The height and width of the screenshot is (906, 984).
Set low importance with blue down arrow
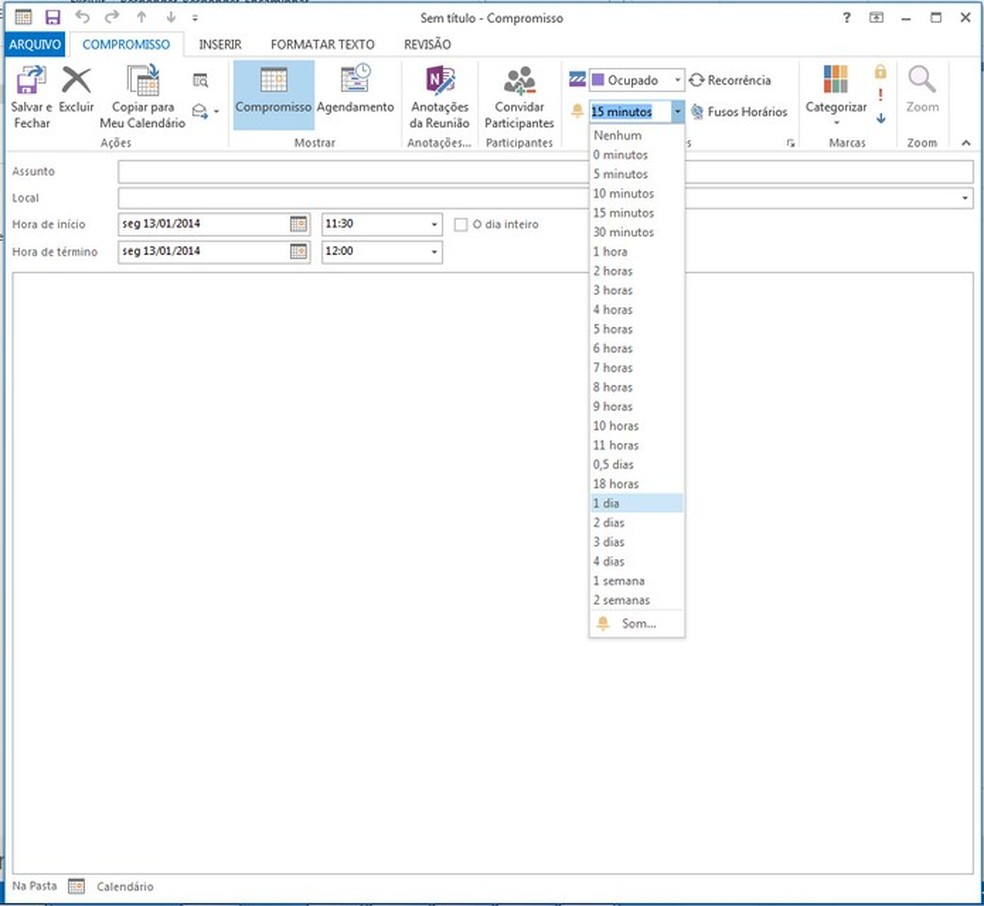(880, 118)
